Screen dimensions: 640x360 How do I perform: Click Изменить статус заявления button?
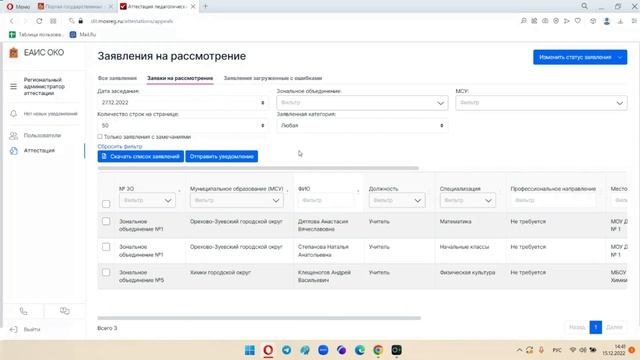point(580,57)
